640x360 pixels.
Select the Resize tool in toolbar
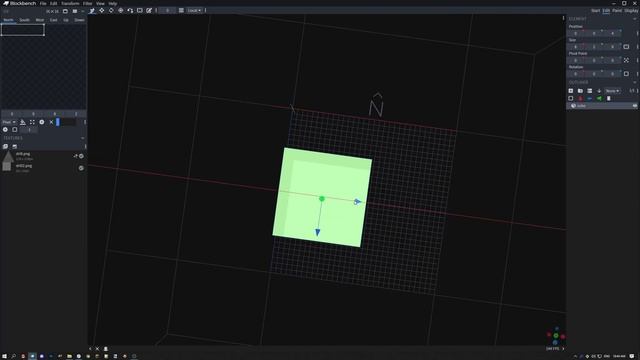[102, 11]
